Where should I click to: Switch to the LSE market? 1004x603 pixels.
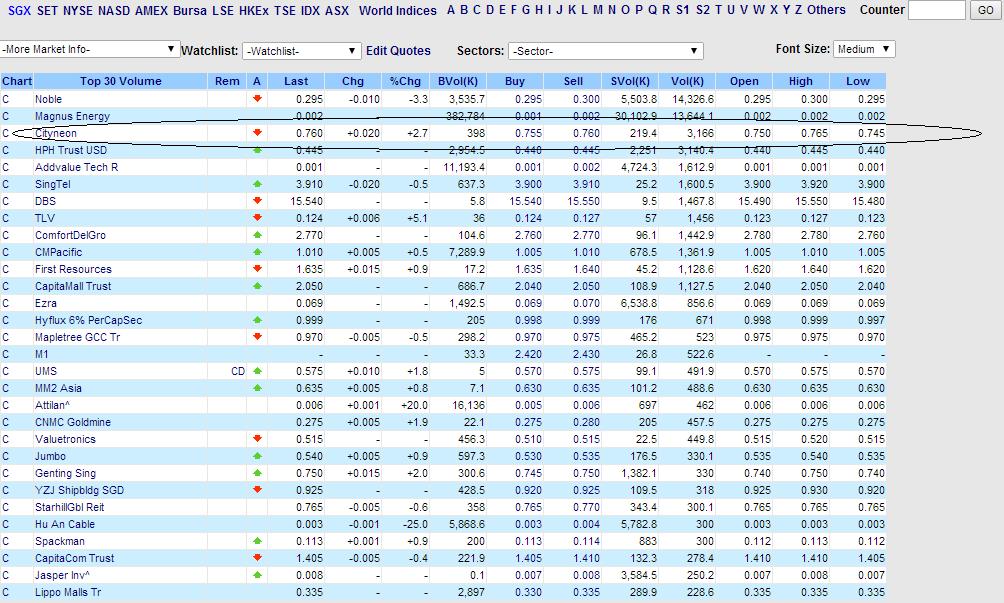point(223,10)
